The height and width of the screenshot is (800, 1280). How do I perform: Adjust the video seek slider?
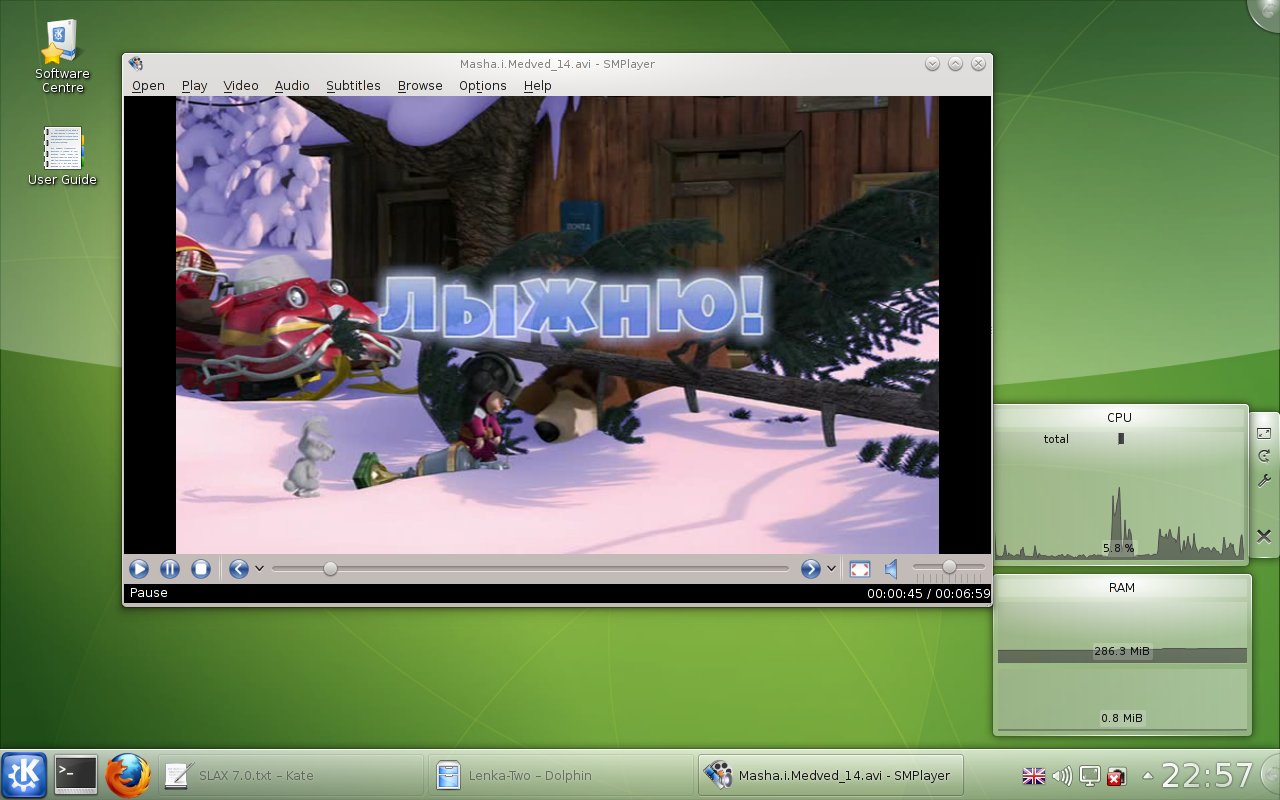(330, 568)
